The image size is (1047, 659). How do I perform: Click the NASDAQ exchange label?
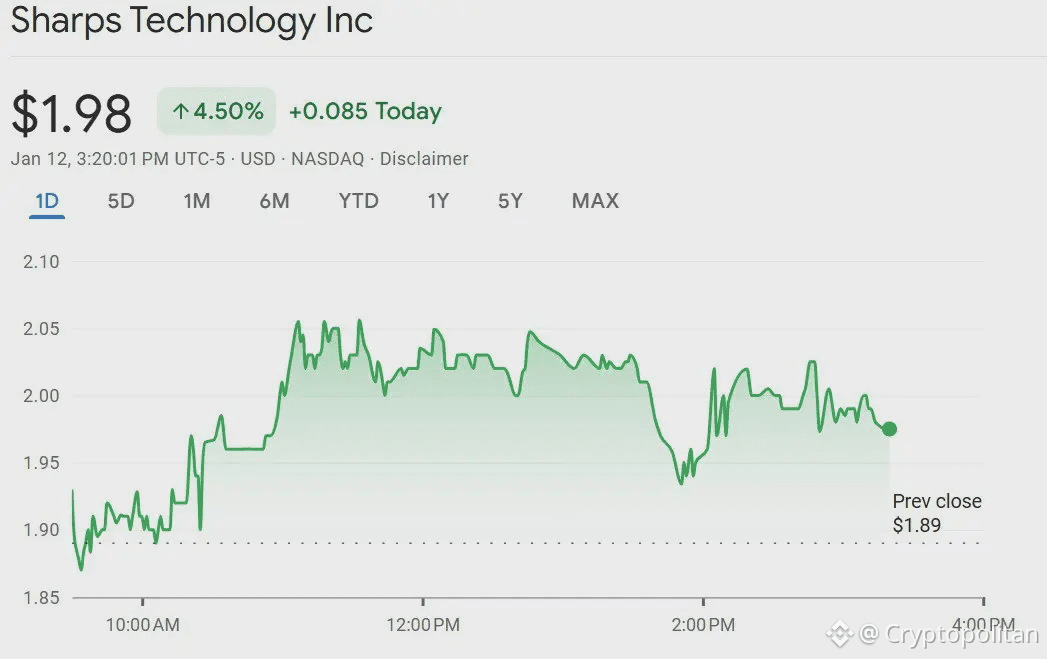tap(328, 159)
